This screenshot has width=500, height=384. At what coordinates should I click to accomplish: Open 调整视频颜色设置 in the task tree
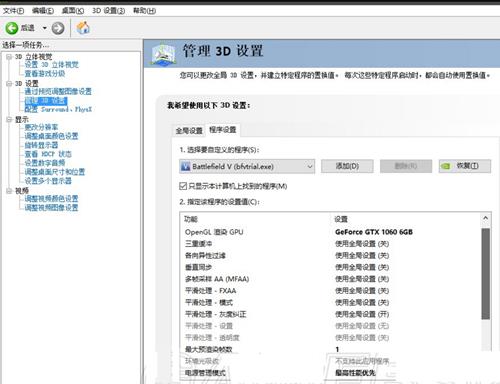(x=51, y=199)
